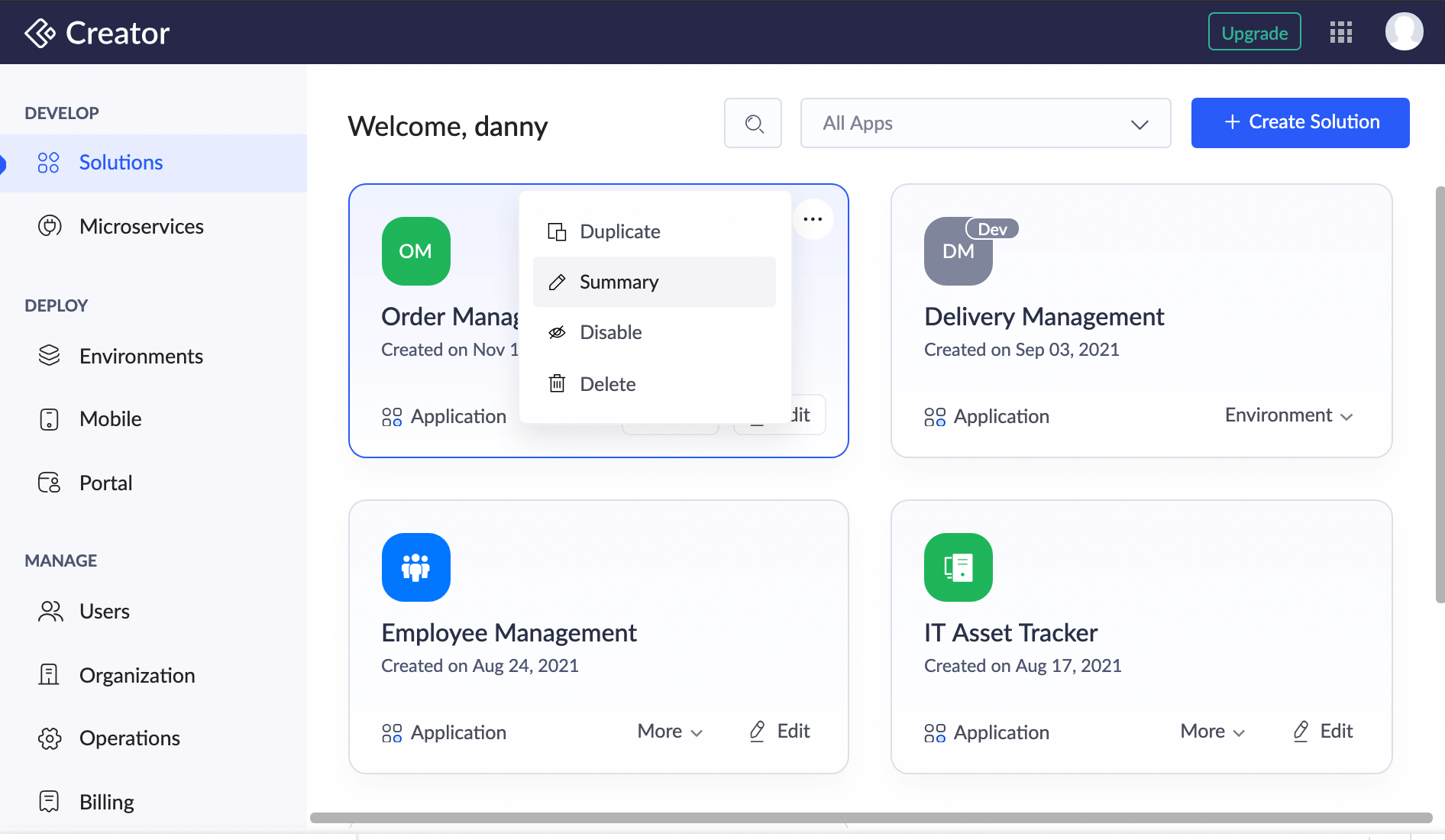This screenshot has height=840, width=1445.
Task: Click the user profile avatar
Action: click(x=1404, y=32)
